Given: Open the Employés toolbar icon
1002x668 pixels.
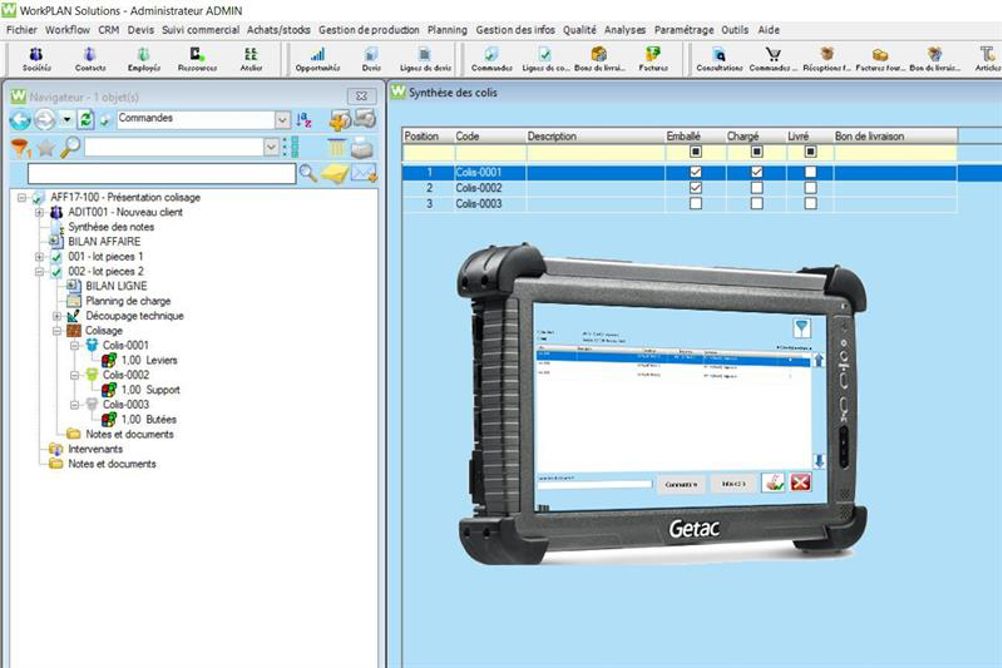Looking at the screenshot, I should coord(144,59).
